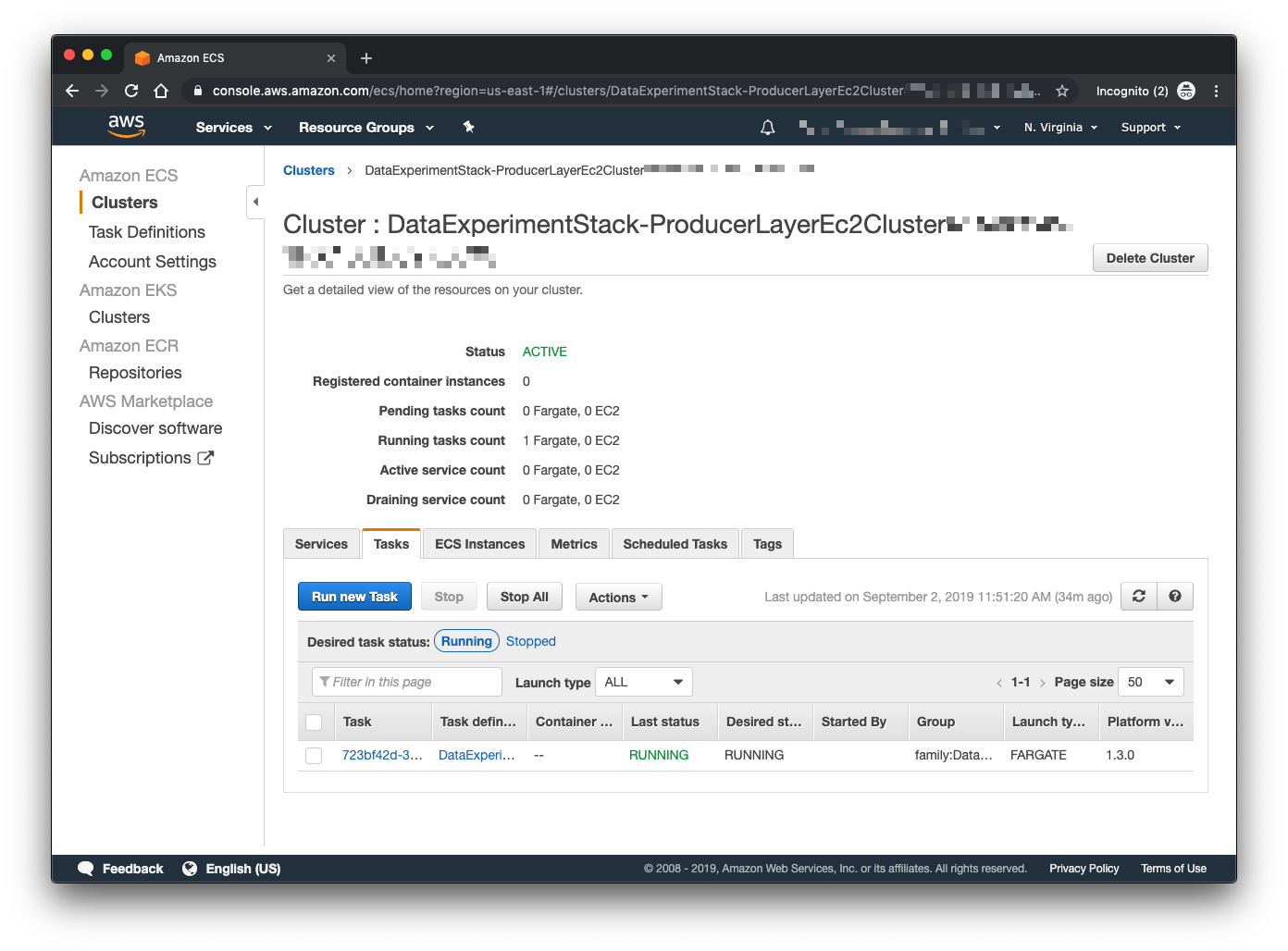Open the Resource Groups dropdown
This screenshot has width=1288, height=951.
coord(366,128)
